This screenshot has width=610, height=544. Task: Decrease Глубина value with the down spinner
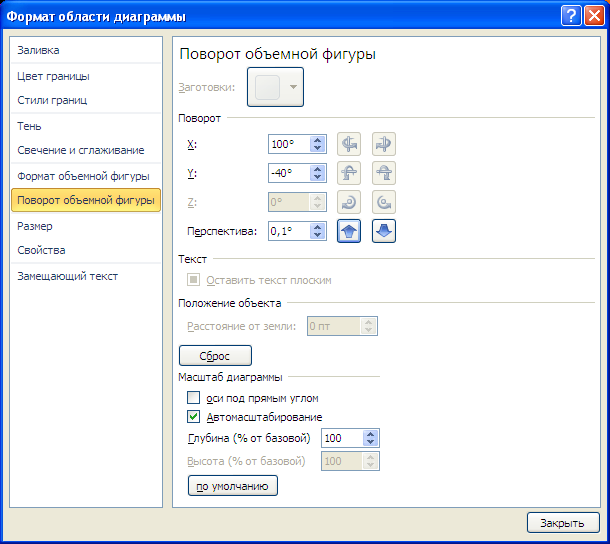click(x=370, y=442)
